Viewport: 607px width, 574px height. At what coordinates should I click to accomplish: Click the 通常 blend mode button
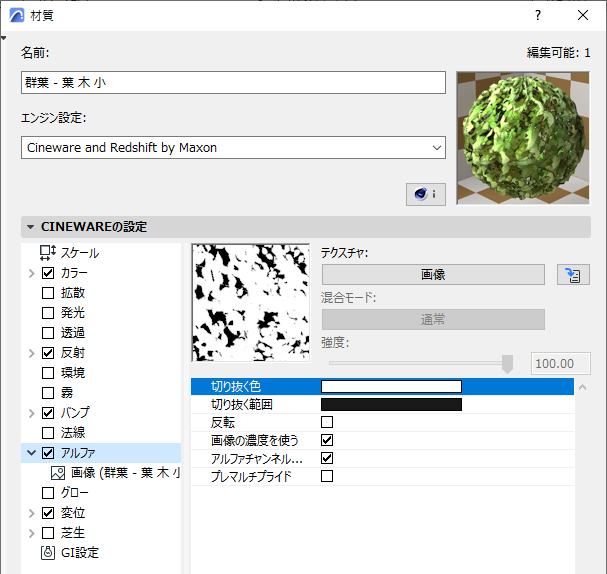point(433,320)
